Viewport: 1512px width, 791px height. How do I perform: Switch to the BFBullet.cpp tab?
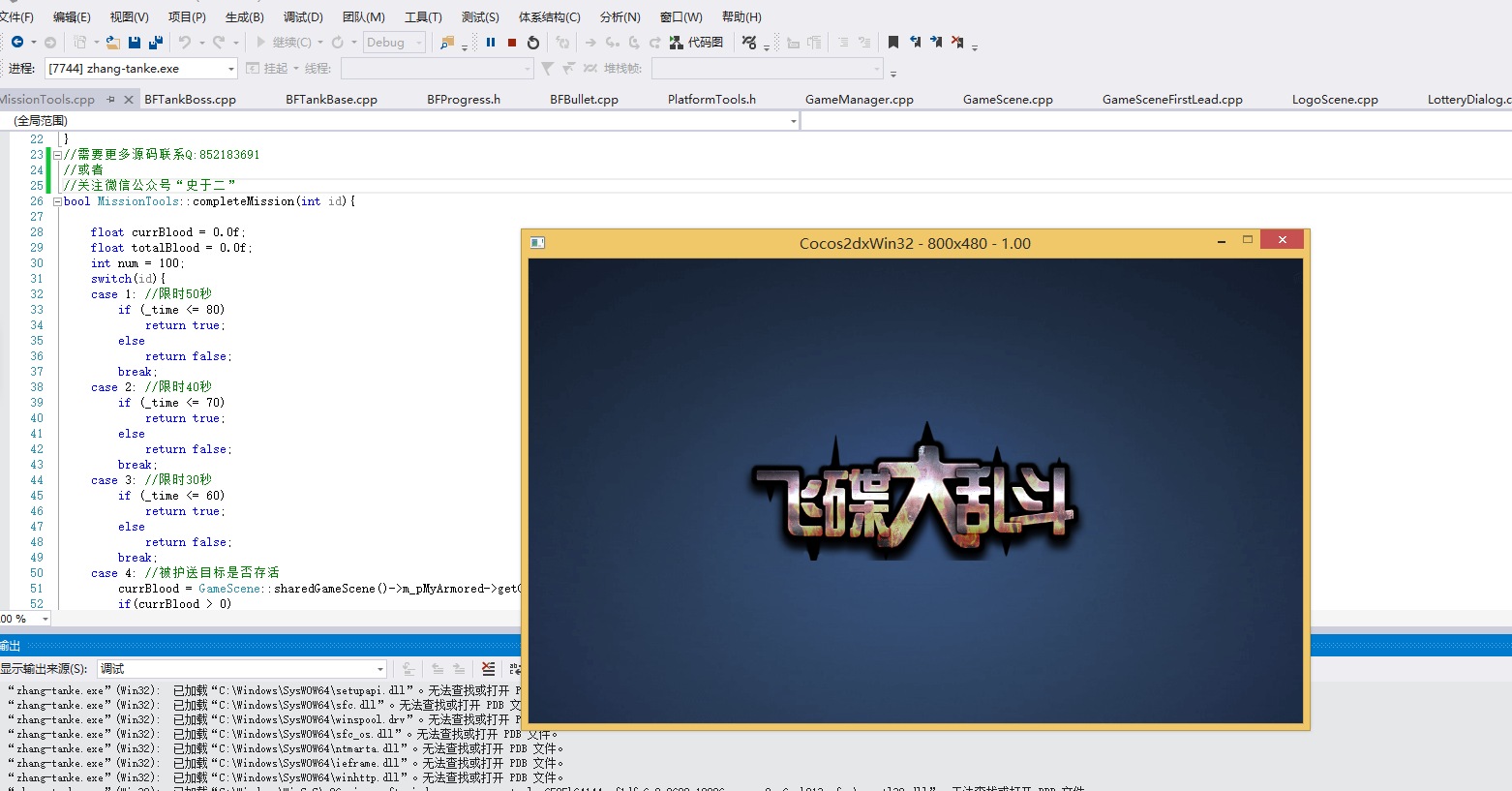click(584, 99)
